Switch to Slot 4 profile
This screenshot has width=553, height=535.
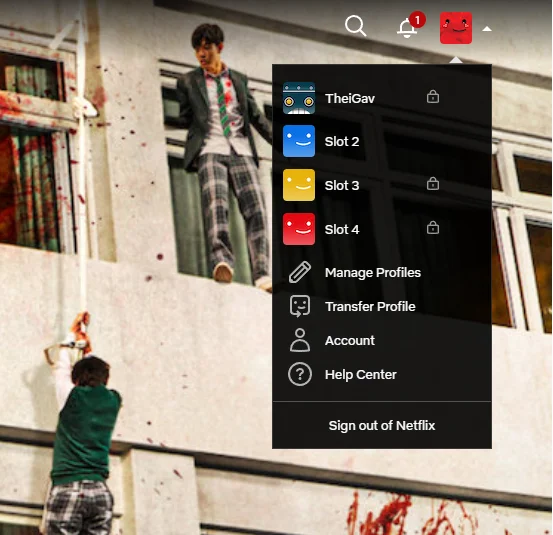pos(342,230)
